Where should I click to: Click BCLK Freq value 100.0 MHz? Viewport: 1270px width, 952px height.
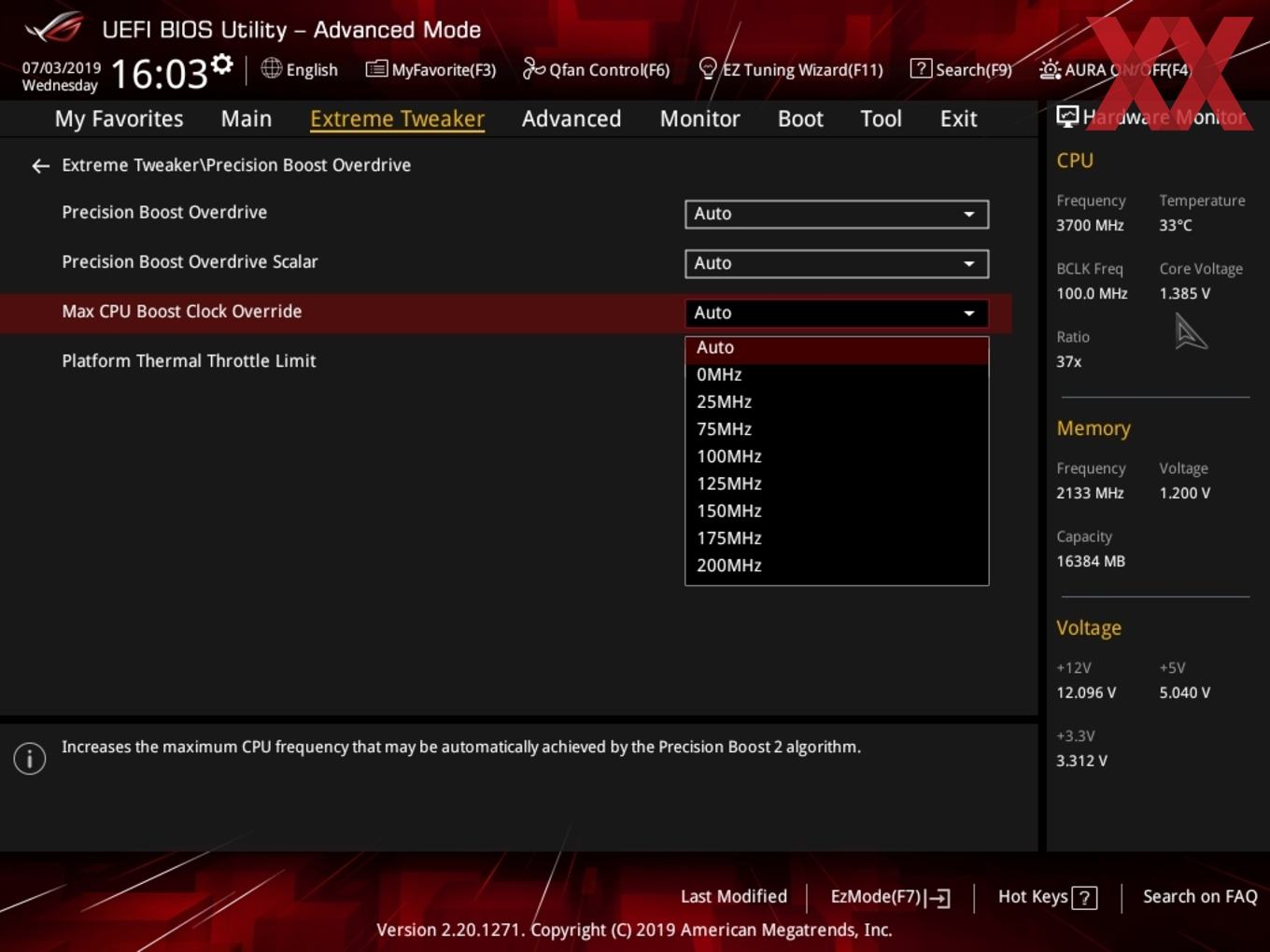click(1092, 294)
